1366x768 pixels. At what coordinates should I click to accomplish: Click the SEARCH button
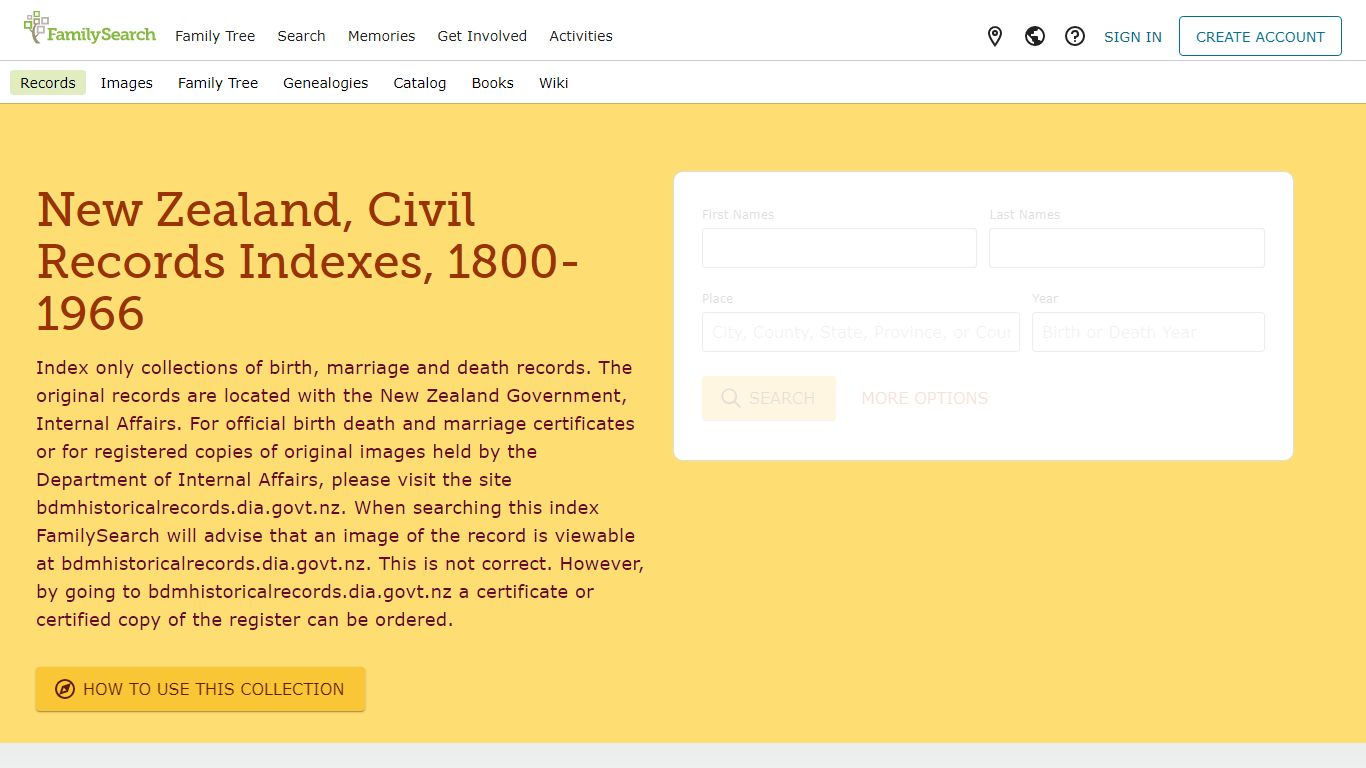(769, 398)
